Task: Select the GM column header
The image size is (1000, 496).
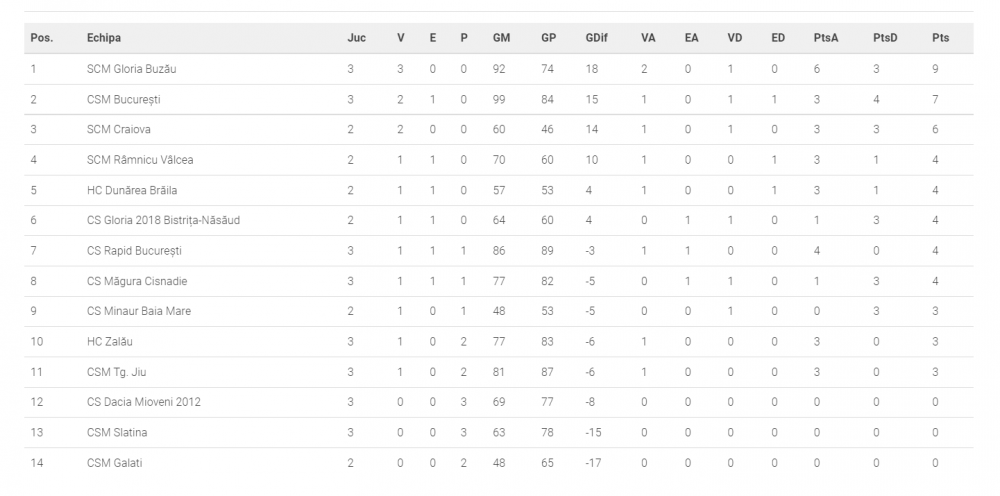Action: click(501, 38)
